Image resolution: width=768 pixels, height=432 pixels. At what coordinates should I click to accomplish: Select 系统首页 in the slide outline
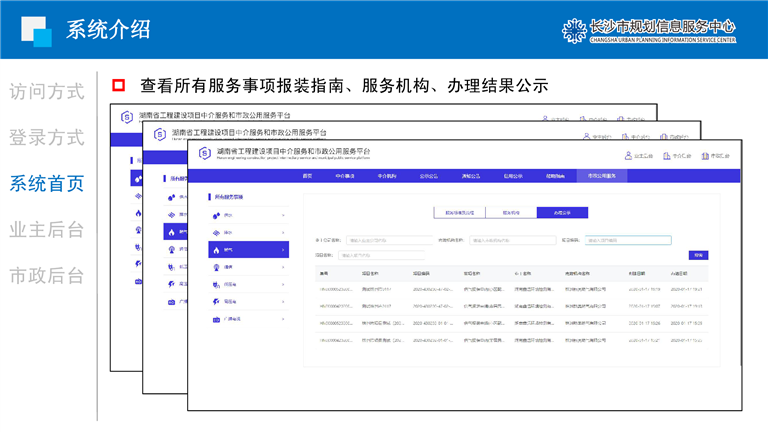(47, 183)
